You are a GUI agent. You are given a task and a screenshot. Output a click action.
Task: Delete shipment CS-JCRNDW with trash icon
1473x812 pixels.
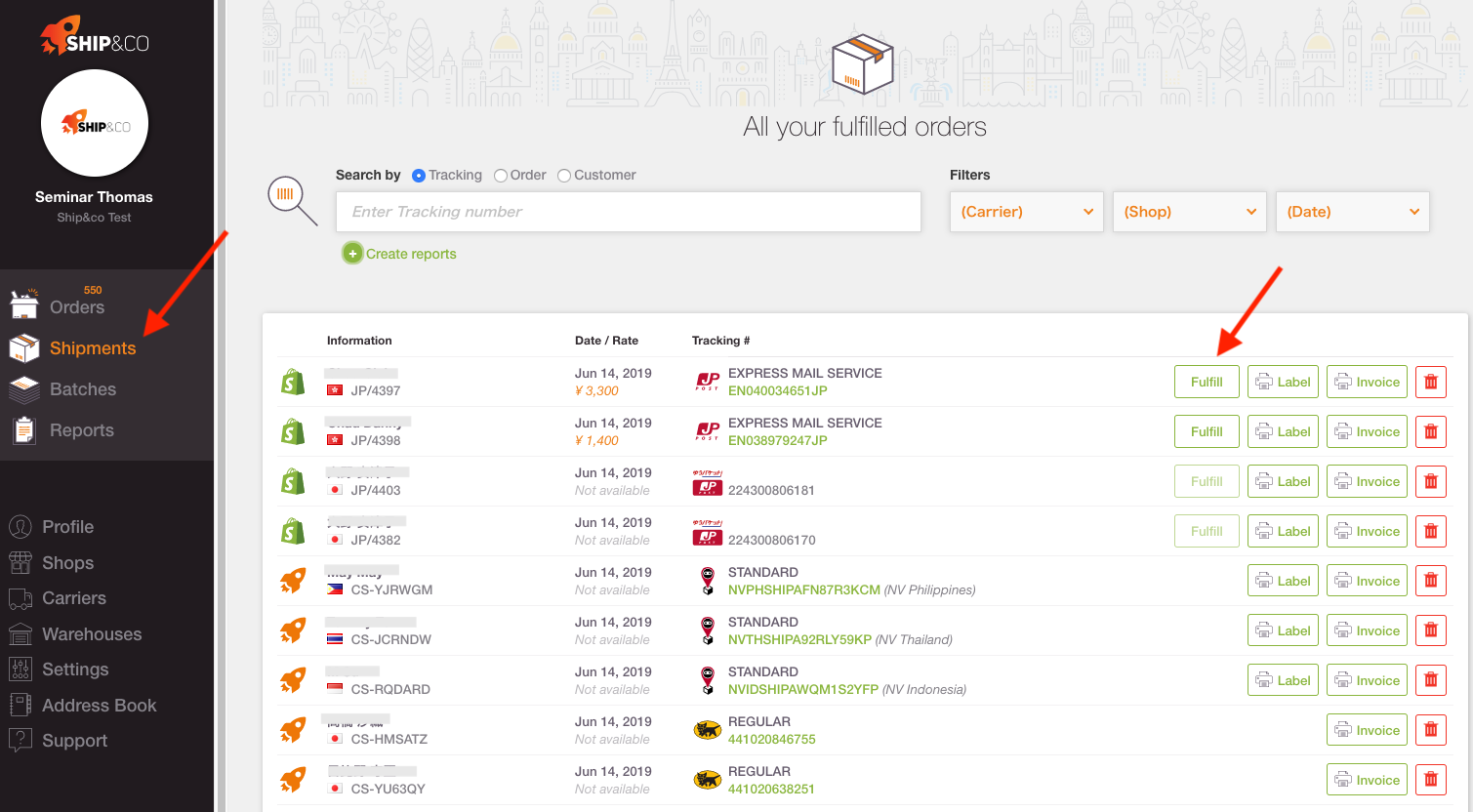tap(1431, 630)
